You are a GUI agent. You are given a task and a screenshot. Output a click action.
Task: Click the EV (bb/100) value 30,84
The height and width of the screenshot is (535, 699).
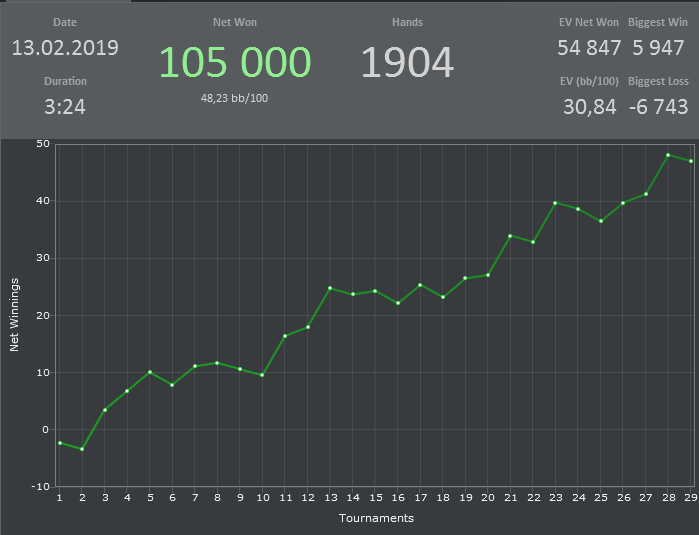coord(590,107)
